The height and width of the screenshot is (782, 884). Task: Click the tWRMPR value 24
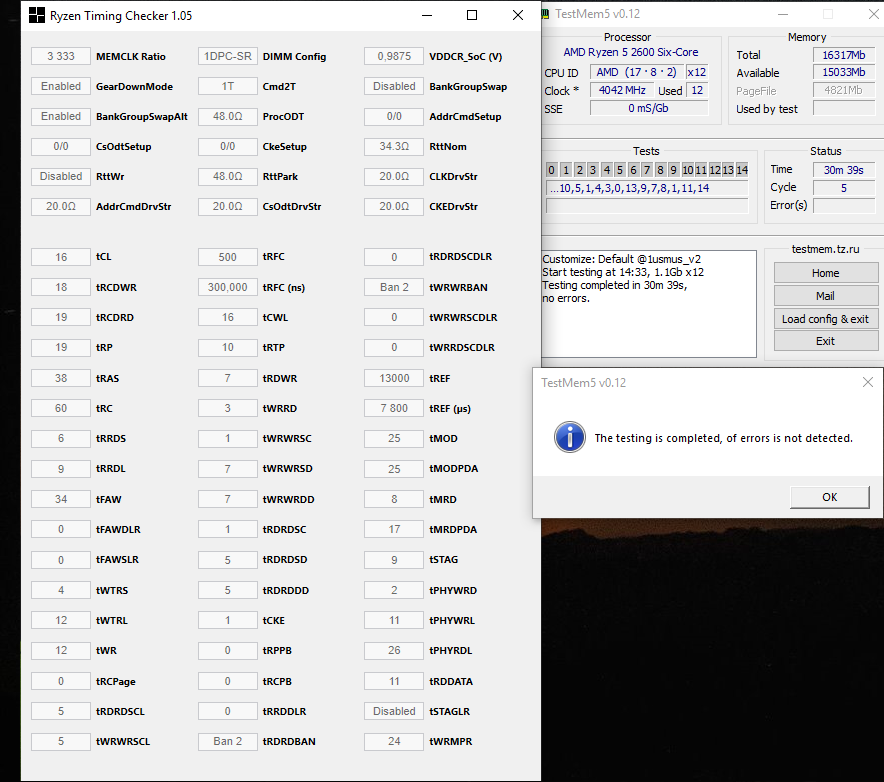394,741
